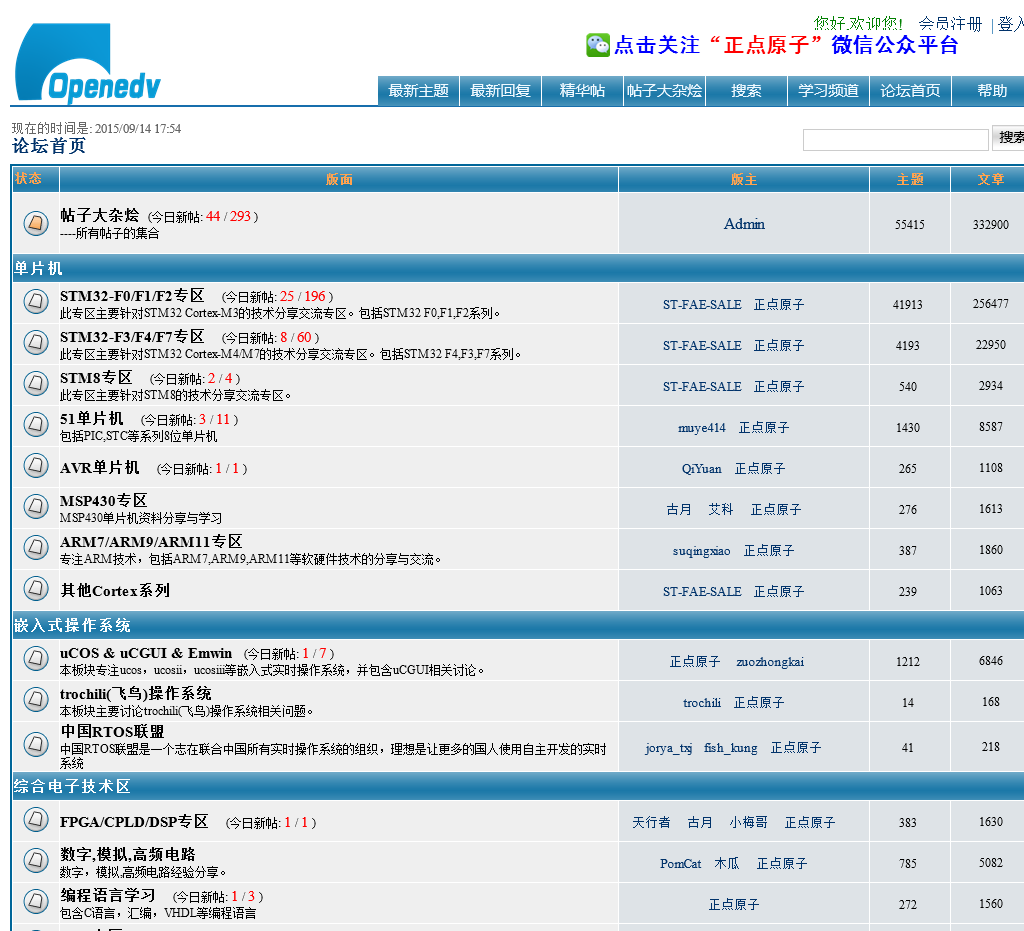Click moderator PomCat link
Screen dimensions: 1024x931
(x=680, y=864)
